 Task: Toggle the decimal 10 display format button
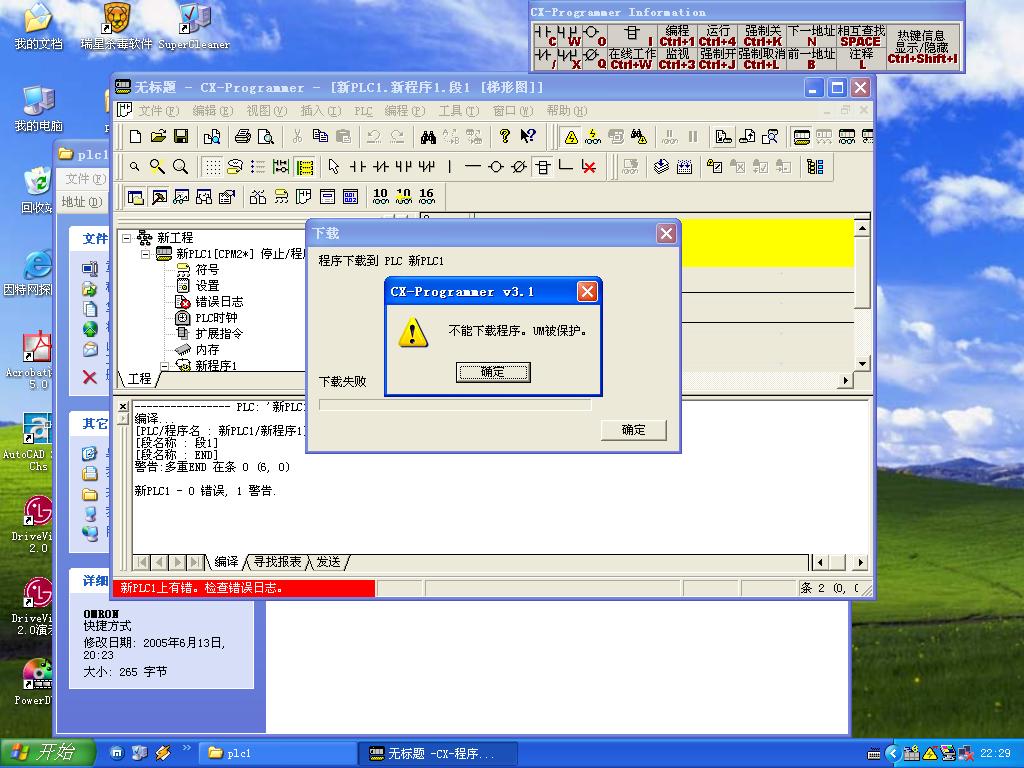tap(380, 197)
